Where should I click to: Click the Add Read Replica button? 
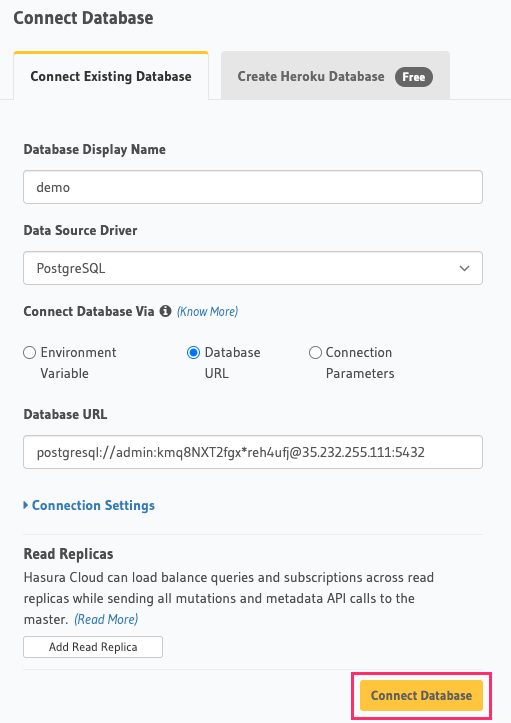[x=93, y=647]
